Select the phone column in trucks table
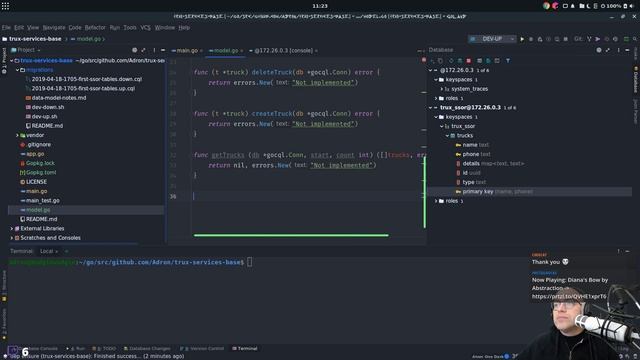Viewport: 640px width, 360px height. coord(471,154)
